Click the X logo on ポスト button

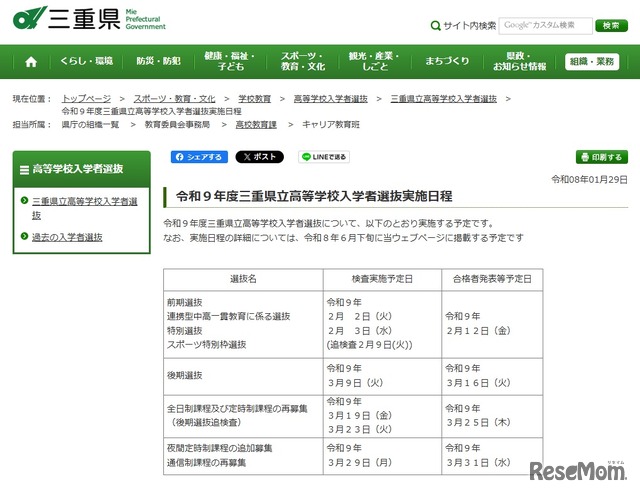(x=247, y=157)
